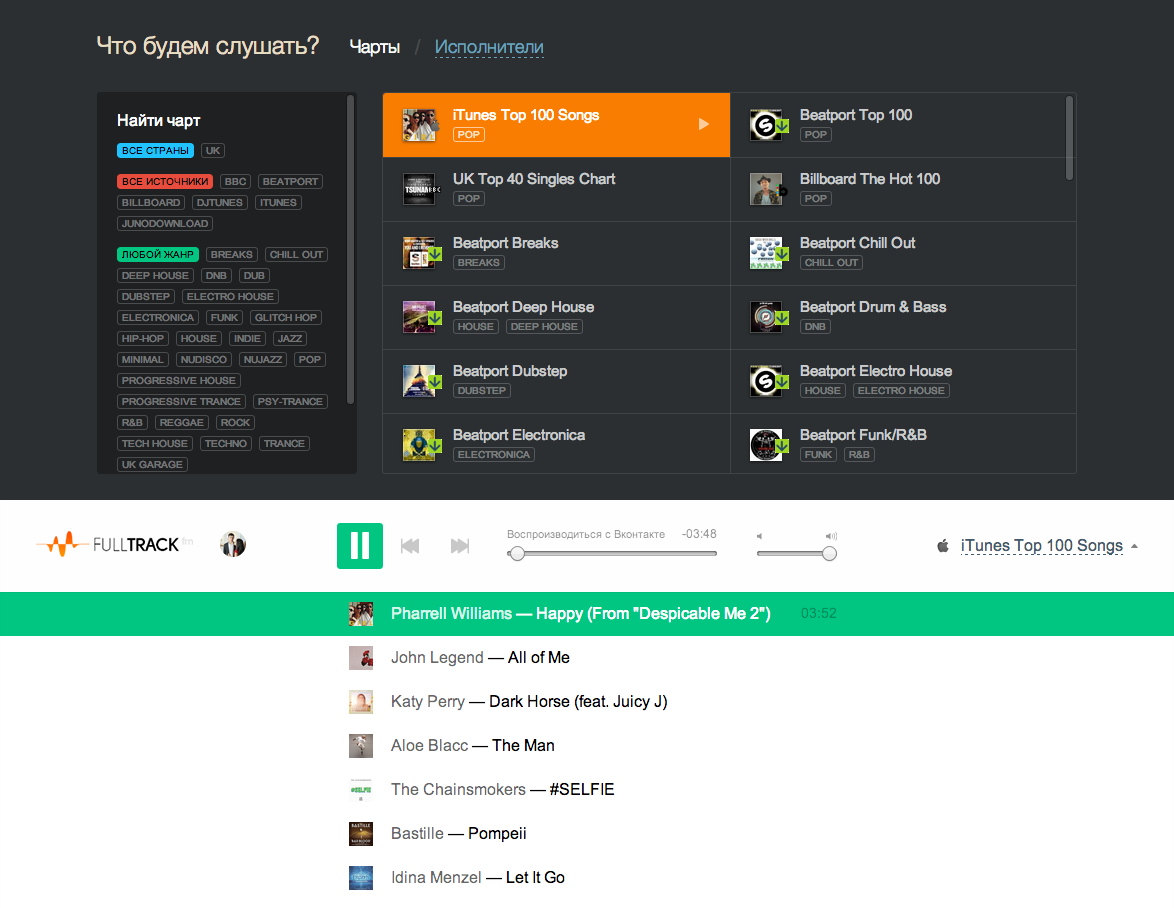Click the UK Top 40 Singles Chart thumbnail

point(419,189)
